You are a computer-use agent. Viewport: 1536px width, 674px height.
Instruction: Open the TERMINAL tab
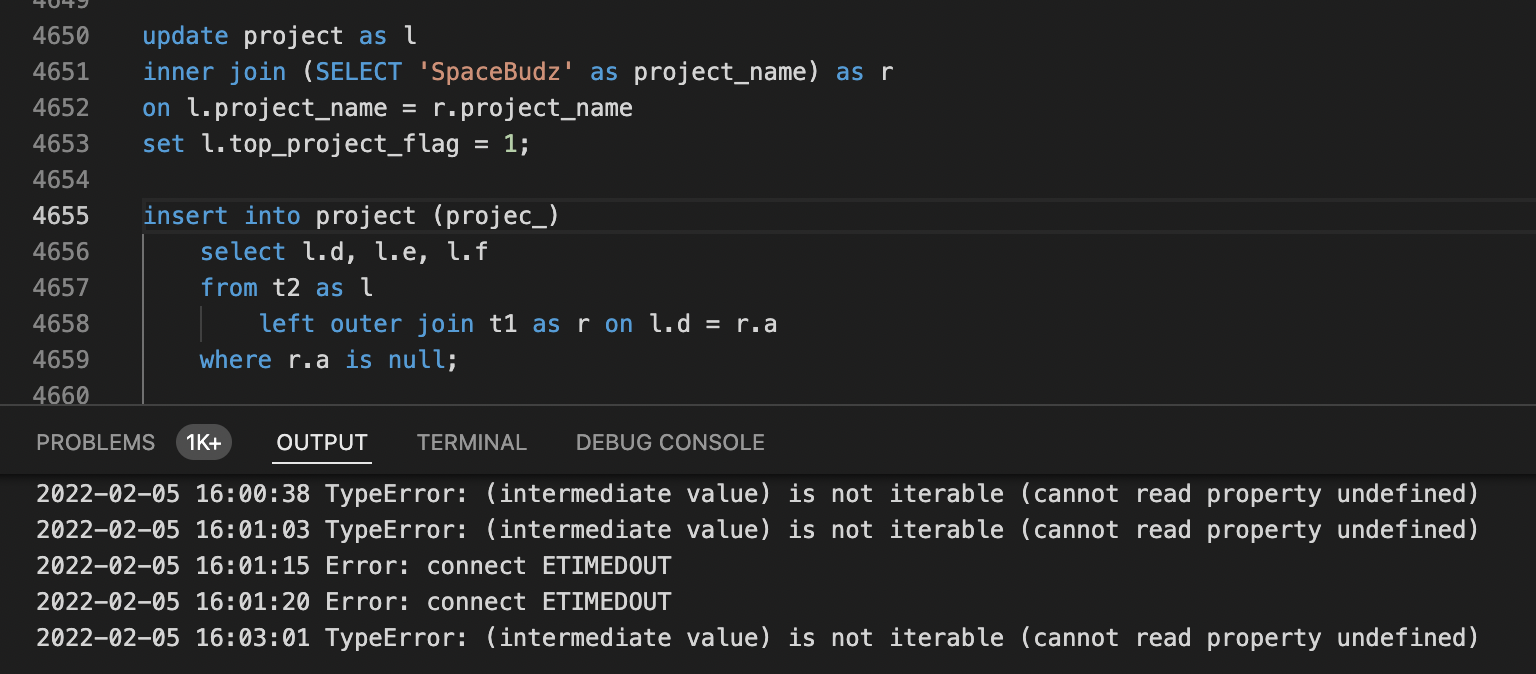471,442
